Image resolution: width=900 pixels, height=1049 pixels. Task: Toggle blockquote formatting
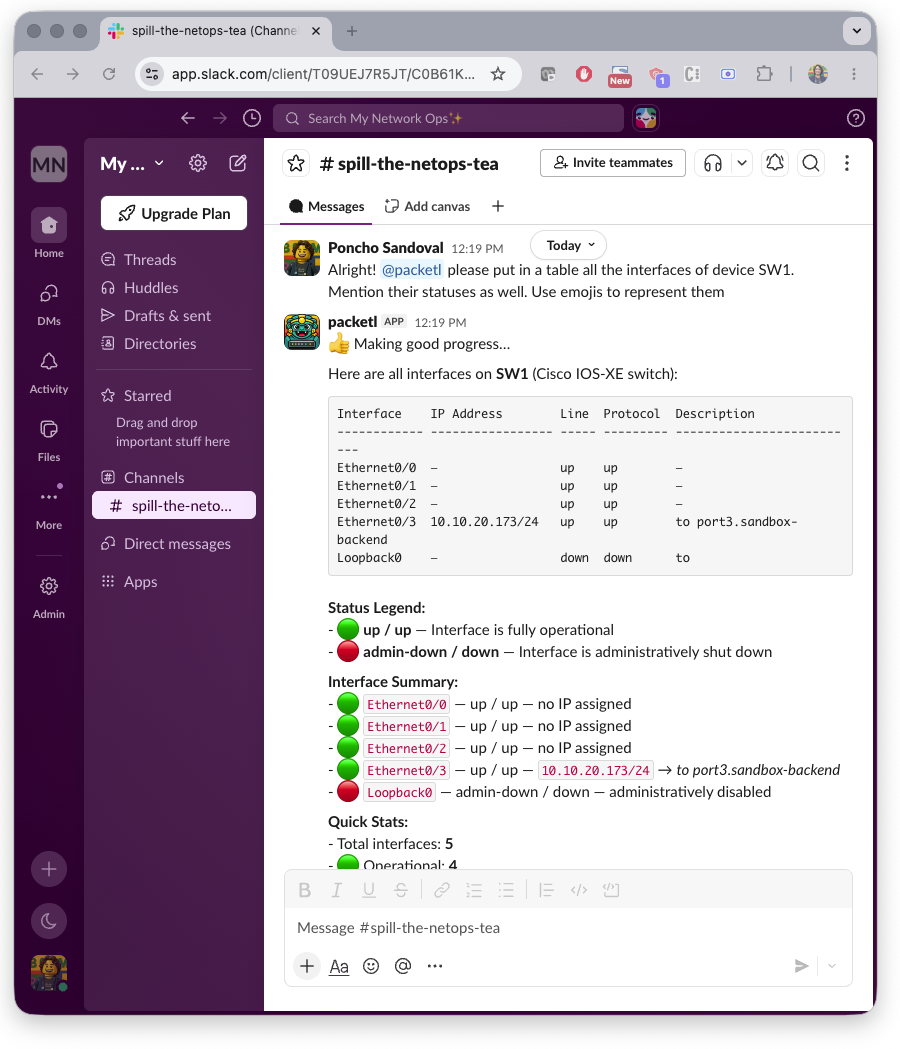[x=546, y=890]
